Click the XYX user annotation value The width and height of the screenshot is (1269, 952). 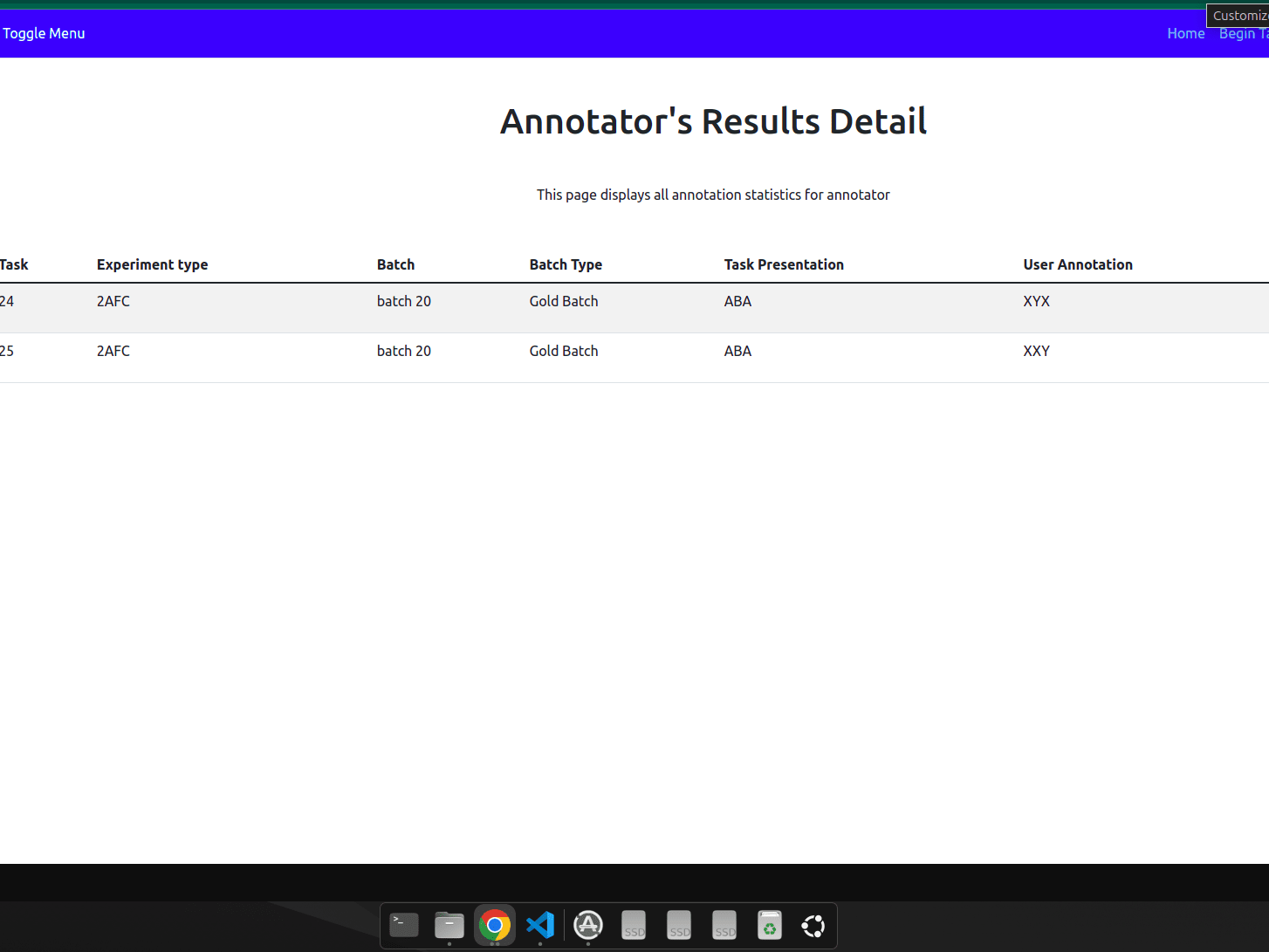[1037, 301]
